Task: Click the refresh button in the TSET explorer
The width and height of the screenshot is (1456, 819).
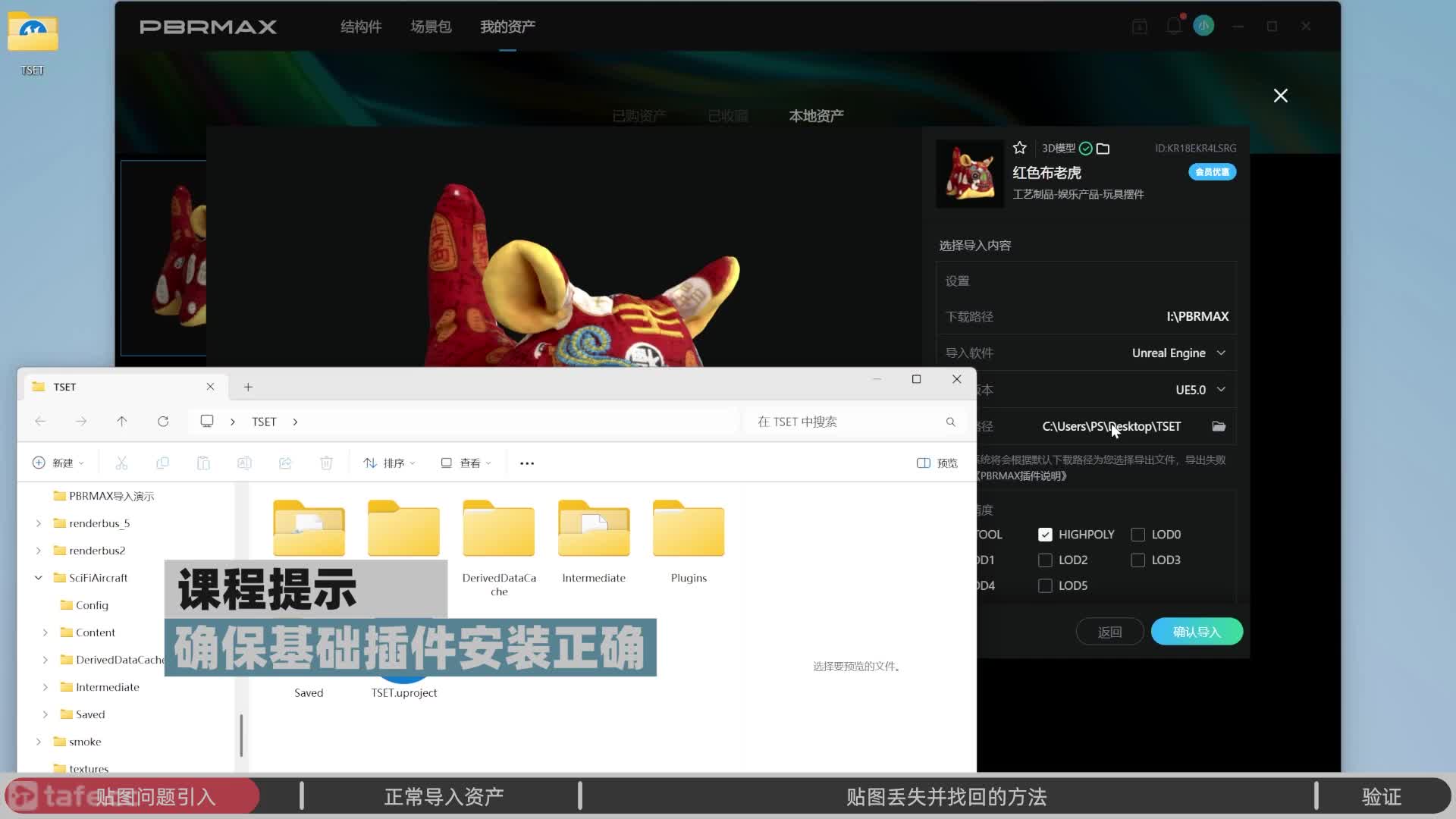Action: tap(163, 422)
